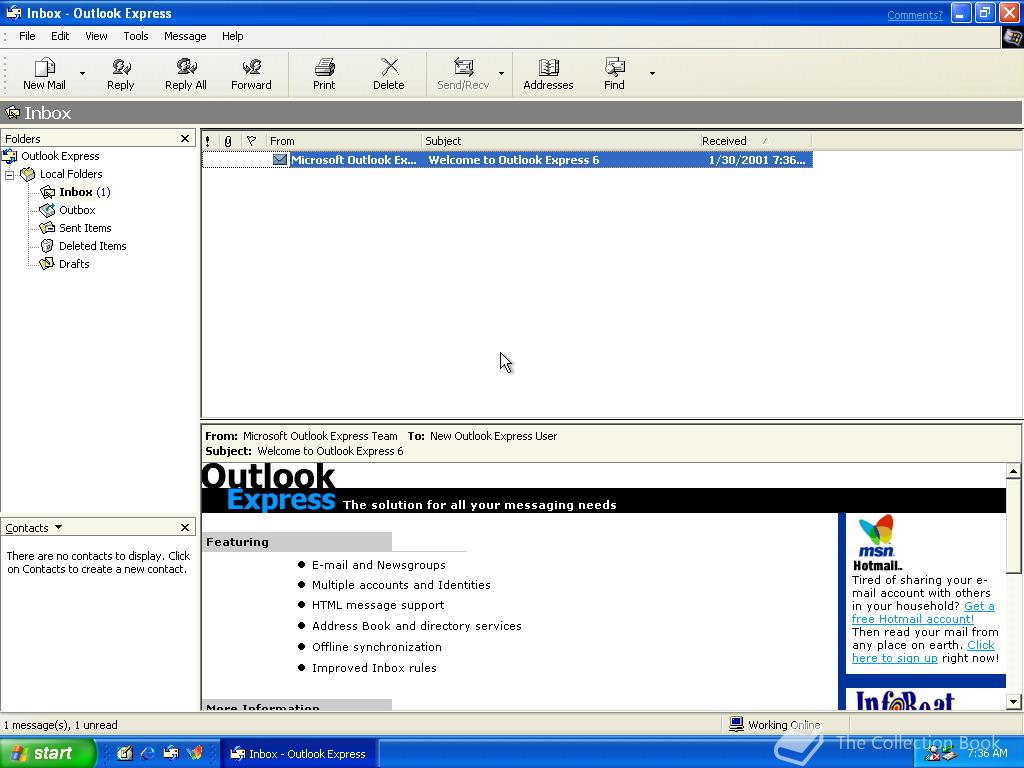Click the unread envelope icon of welcome message
The height and width of the screenshot is (768, 1024).
point(280,159)
